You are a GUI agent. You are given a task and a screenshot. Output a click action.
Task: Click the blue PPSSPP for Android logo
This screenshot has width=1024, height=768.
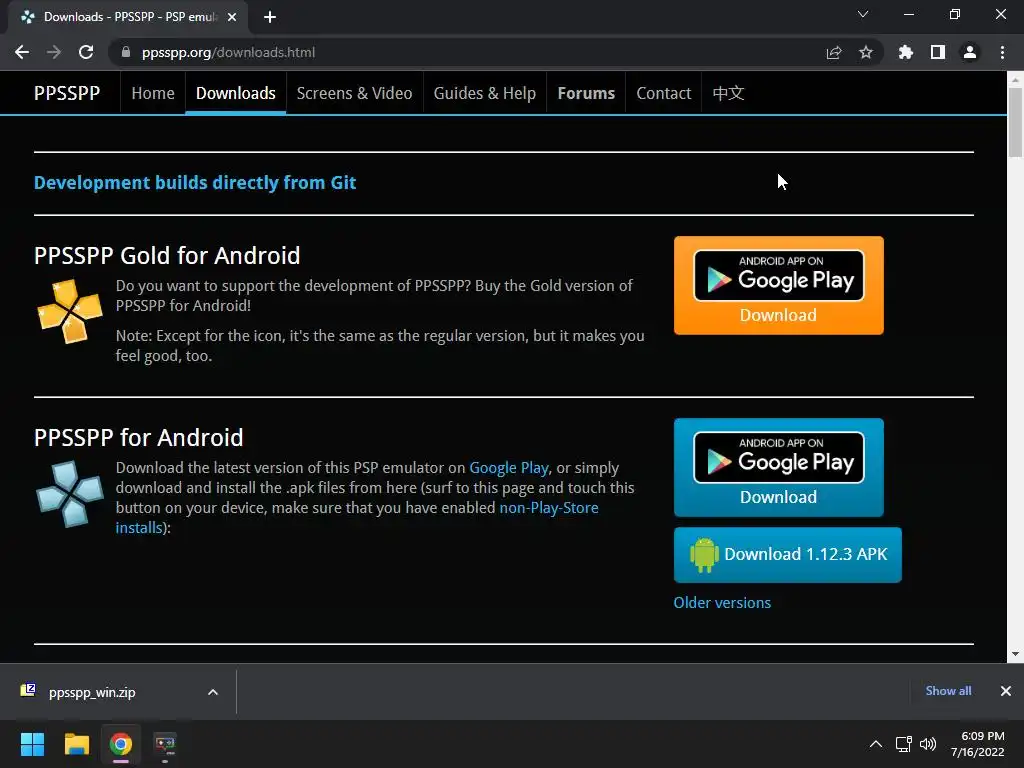pyautogui.click(x=70, y=494)
